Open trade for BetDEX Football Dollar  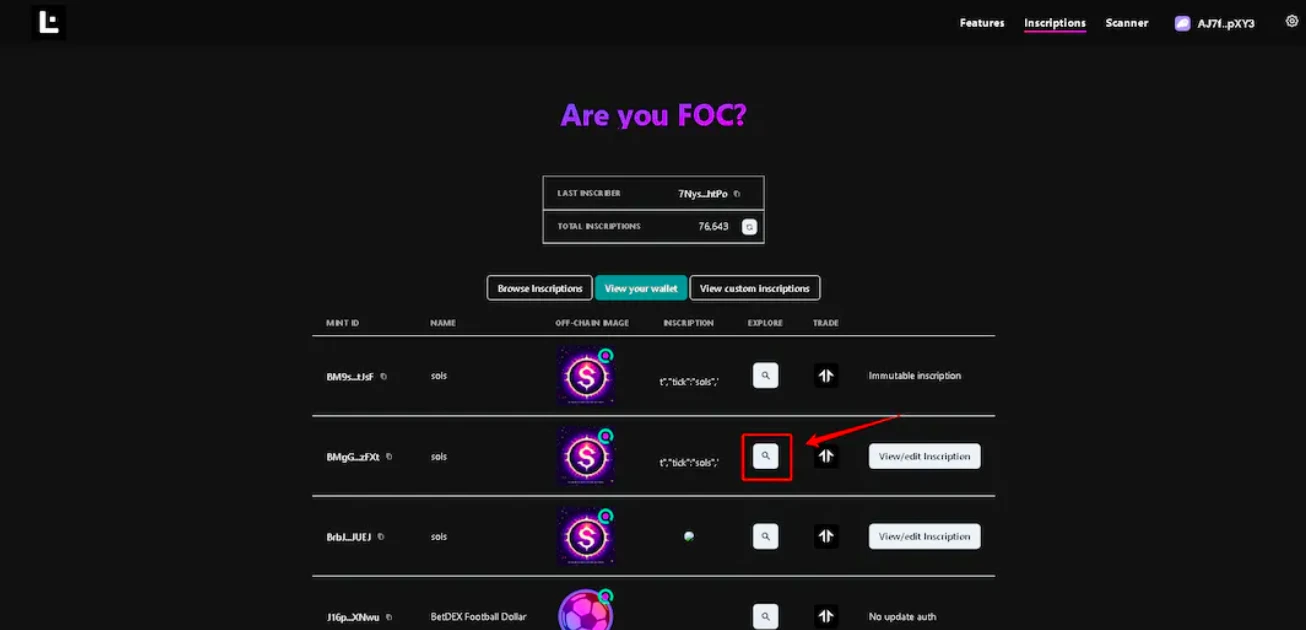coord(825,616)
